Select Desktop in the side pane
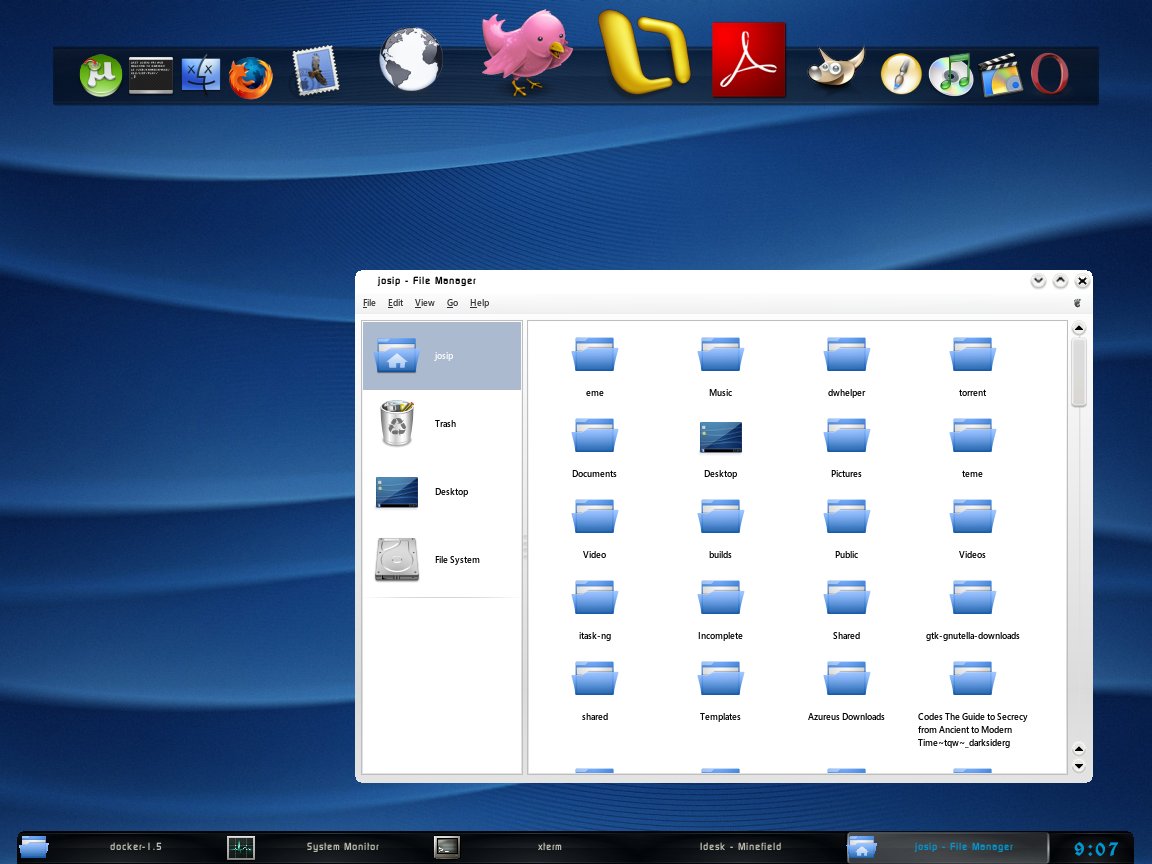1152x864 pixels. click(x=442, y=492)
